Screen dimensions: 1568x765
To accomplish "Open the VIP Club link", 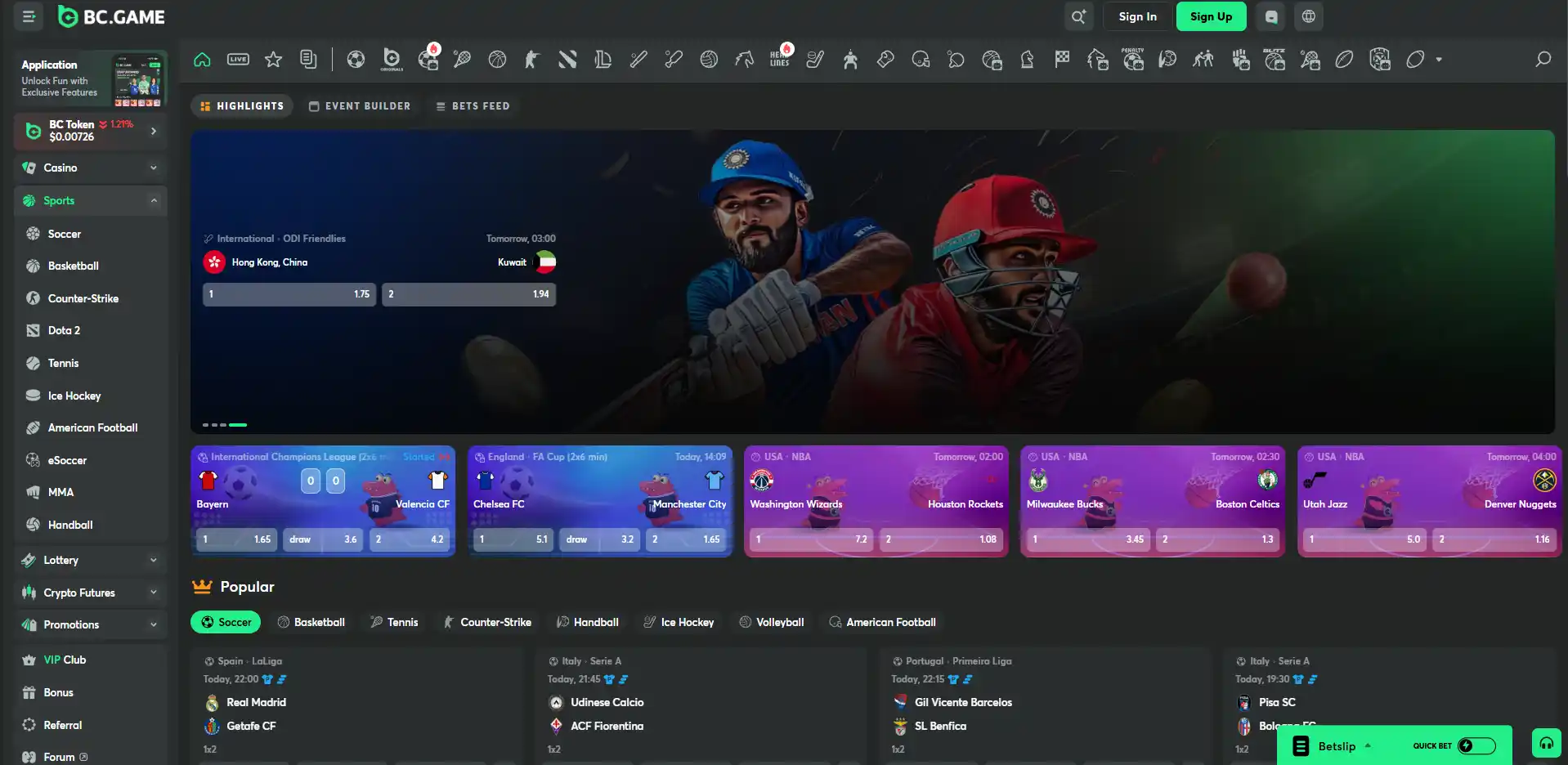I will click(65, 660).
